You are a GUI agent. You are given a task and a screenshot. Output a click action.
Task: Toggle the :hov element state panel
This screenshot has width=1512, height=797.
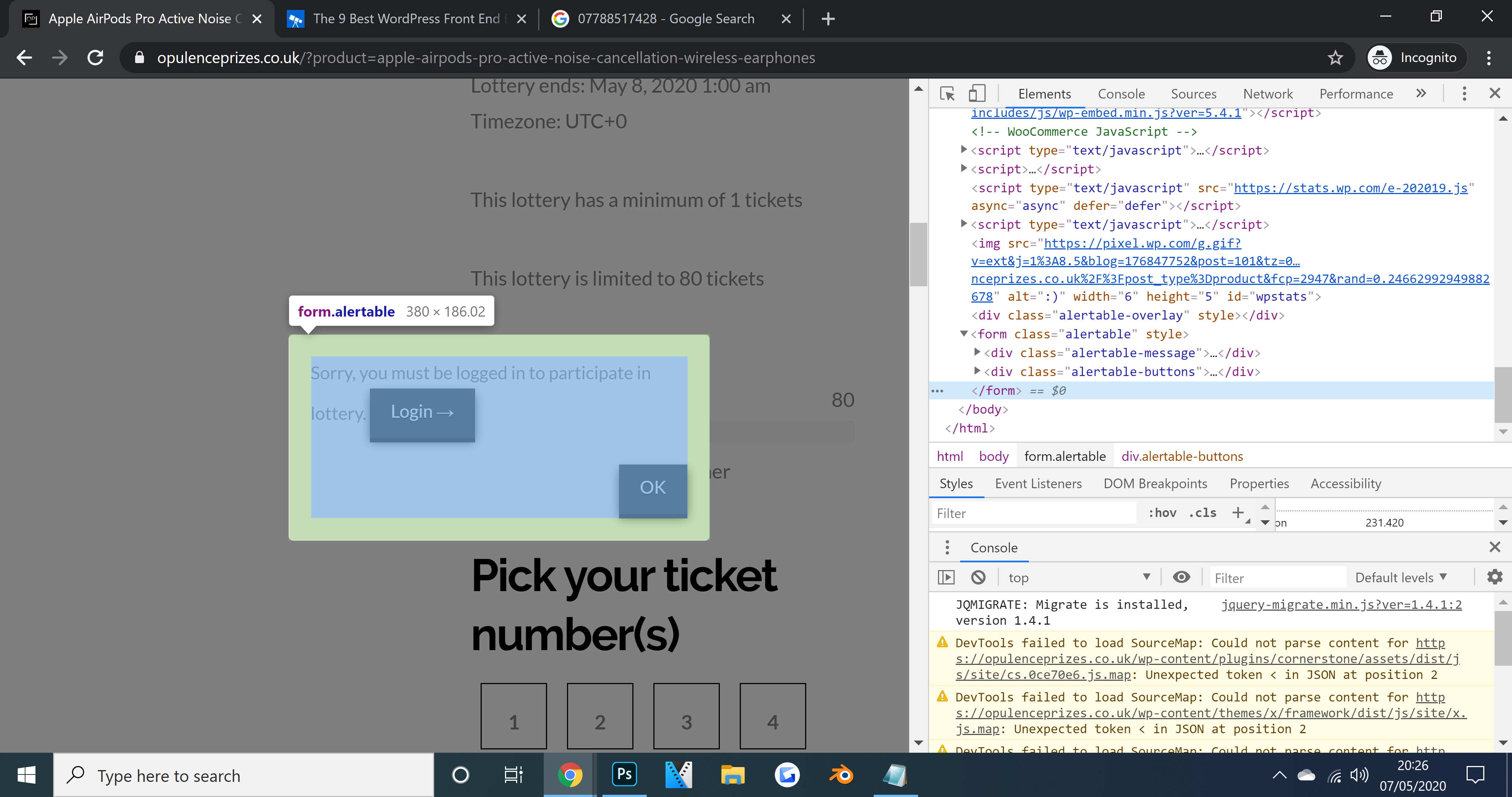tap(1162, 513)
